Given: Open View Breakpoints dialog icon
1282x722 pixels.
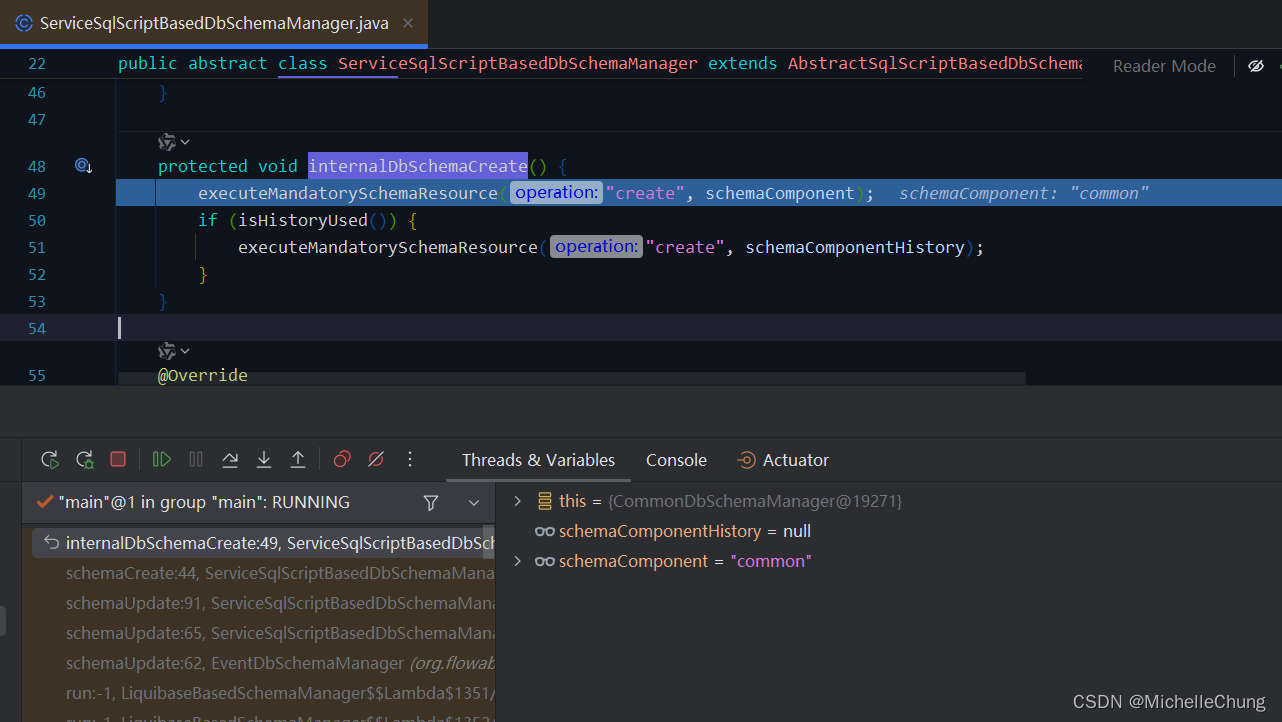Looking at the screenshot, I should point(342,460).
